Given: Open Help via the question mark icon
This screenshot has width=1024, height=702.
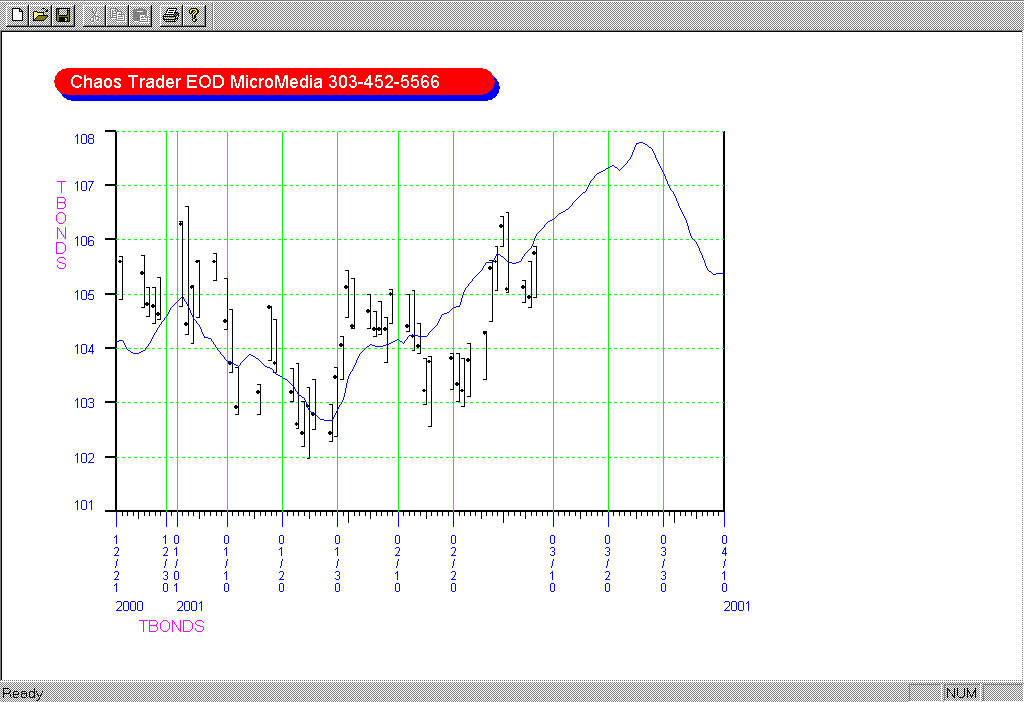Looking at the screenshot, I should [194, 15].
